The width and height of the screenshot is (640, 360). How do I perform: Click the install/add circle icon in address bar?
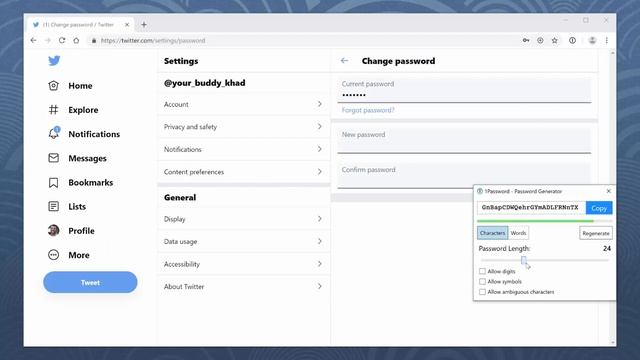540,40
